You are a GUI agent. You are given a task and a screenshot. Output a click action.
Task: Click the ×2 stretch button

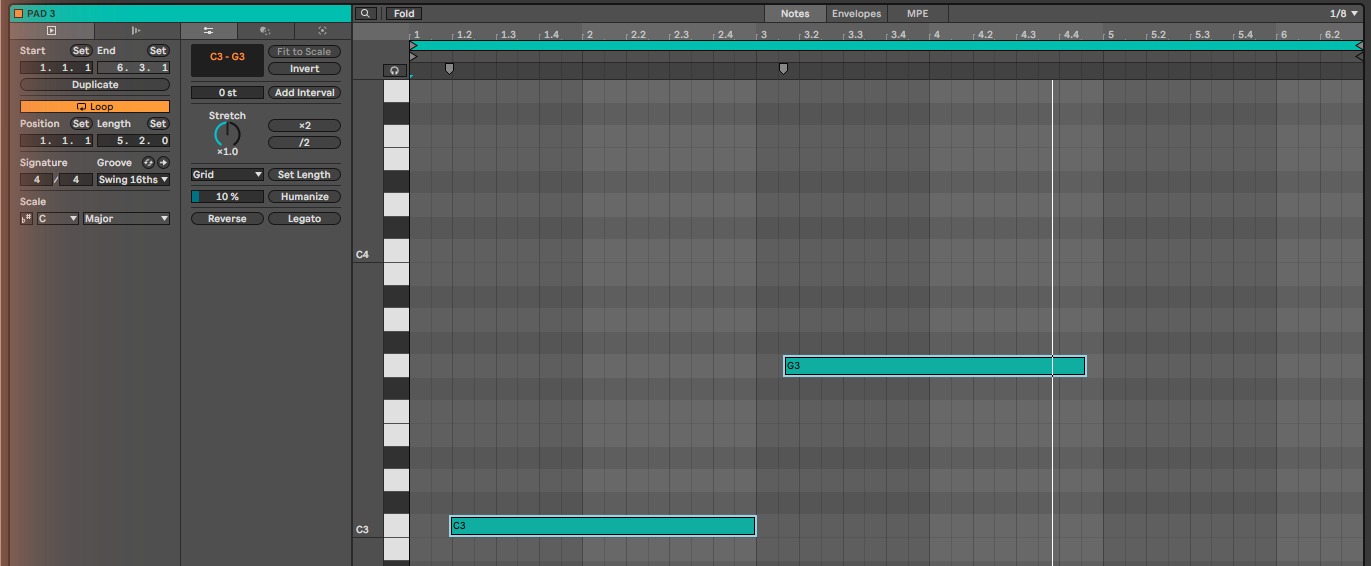tap(304, 125)
